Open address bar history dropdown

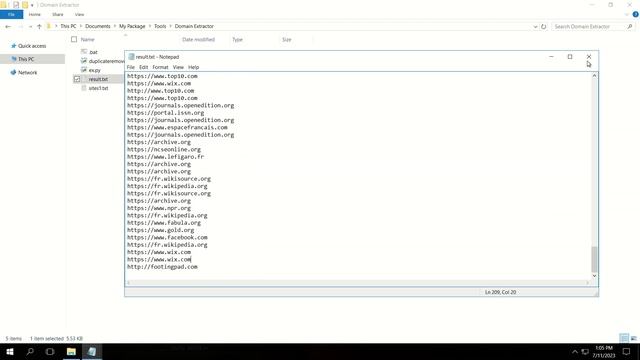click(x=535, y=26)
